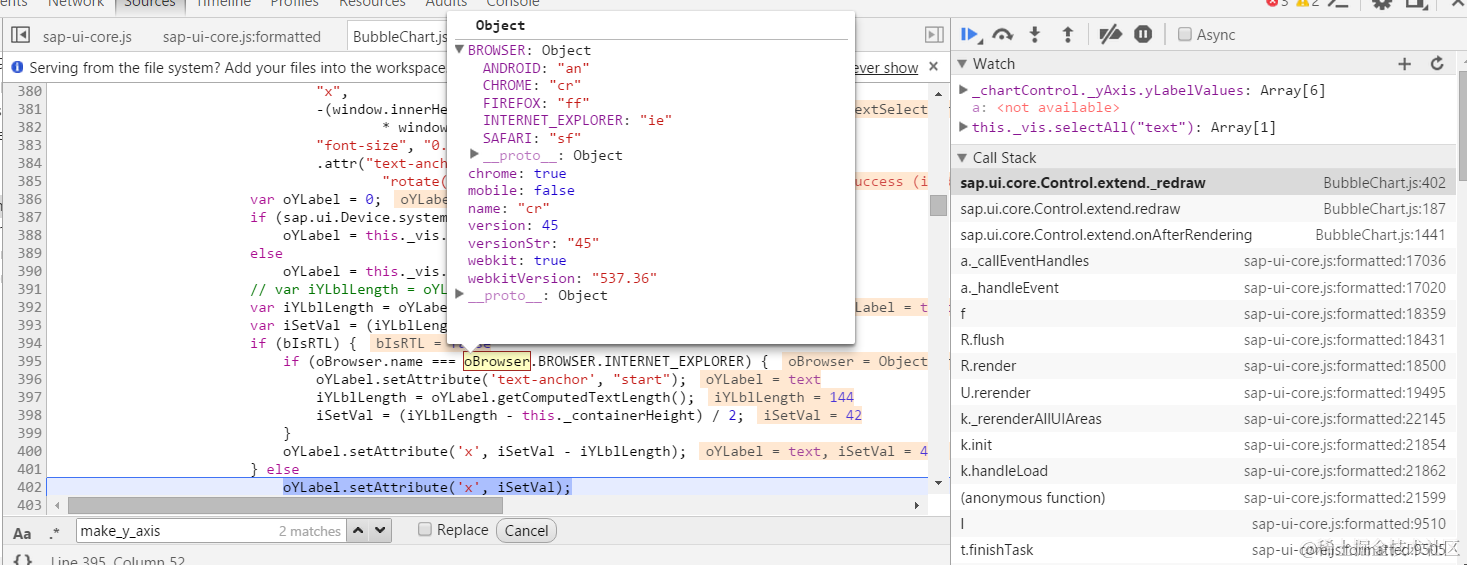Set a breakpoint on line 395 gutter

pos(29,361)
